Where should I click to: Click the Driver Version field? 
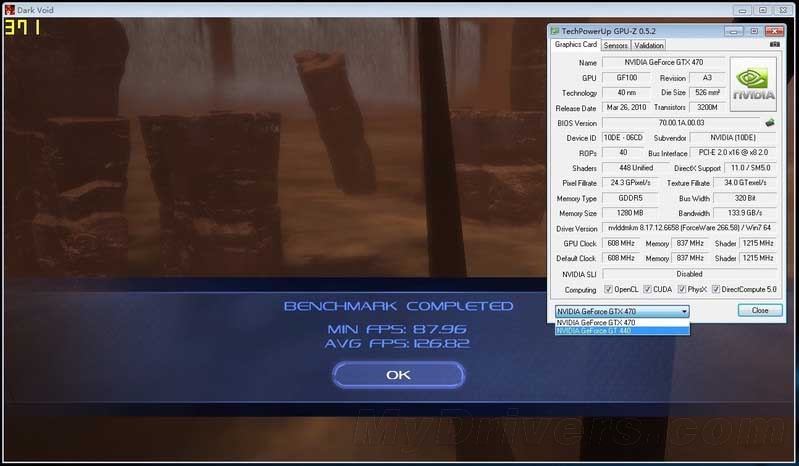tap(689, 228)
